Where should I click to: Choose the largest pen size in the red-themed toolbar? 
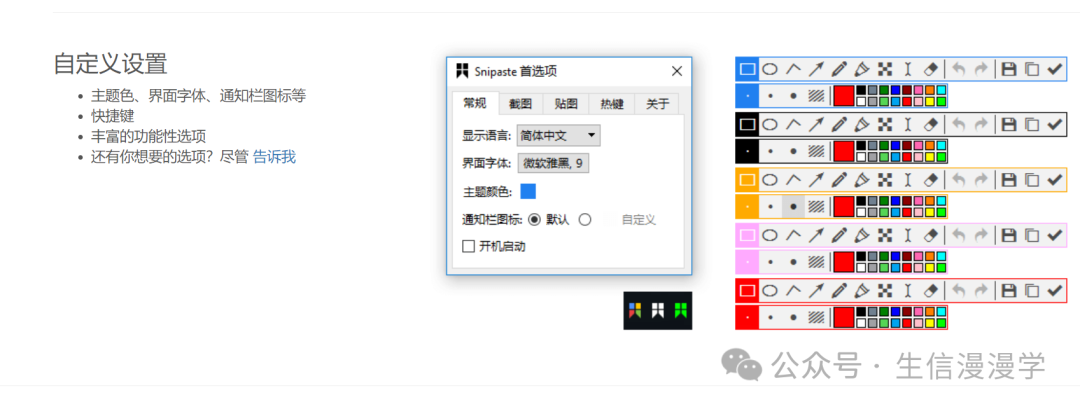793,317
